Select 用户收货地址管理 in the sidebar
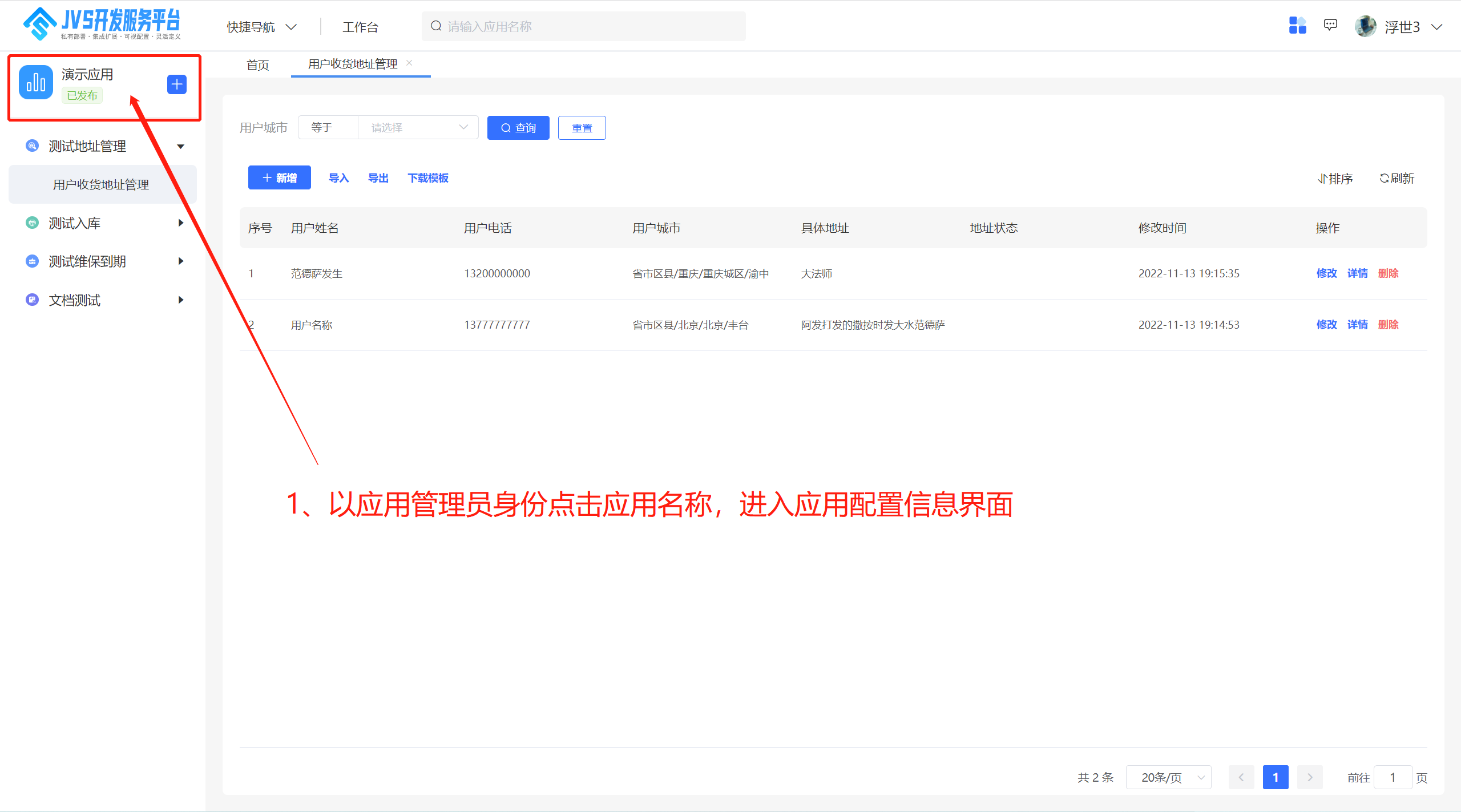 click(103, 184)
